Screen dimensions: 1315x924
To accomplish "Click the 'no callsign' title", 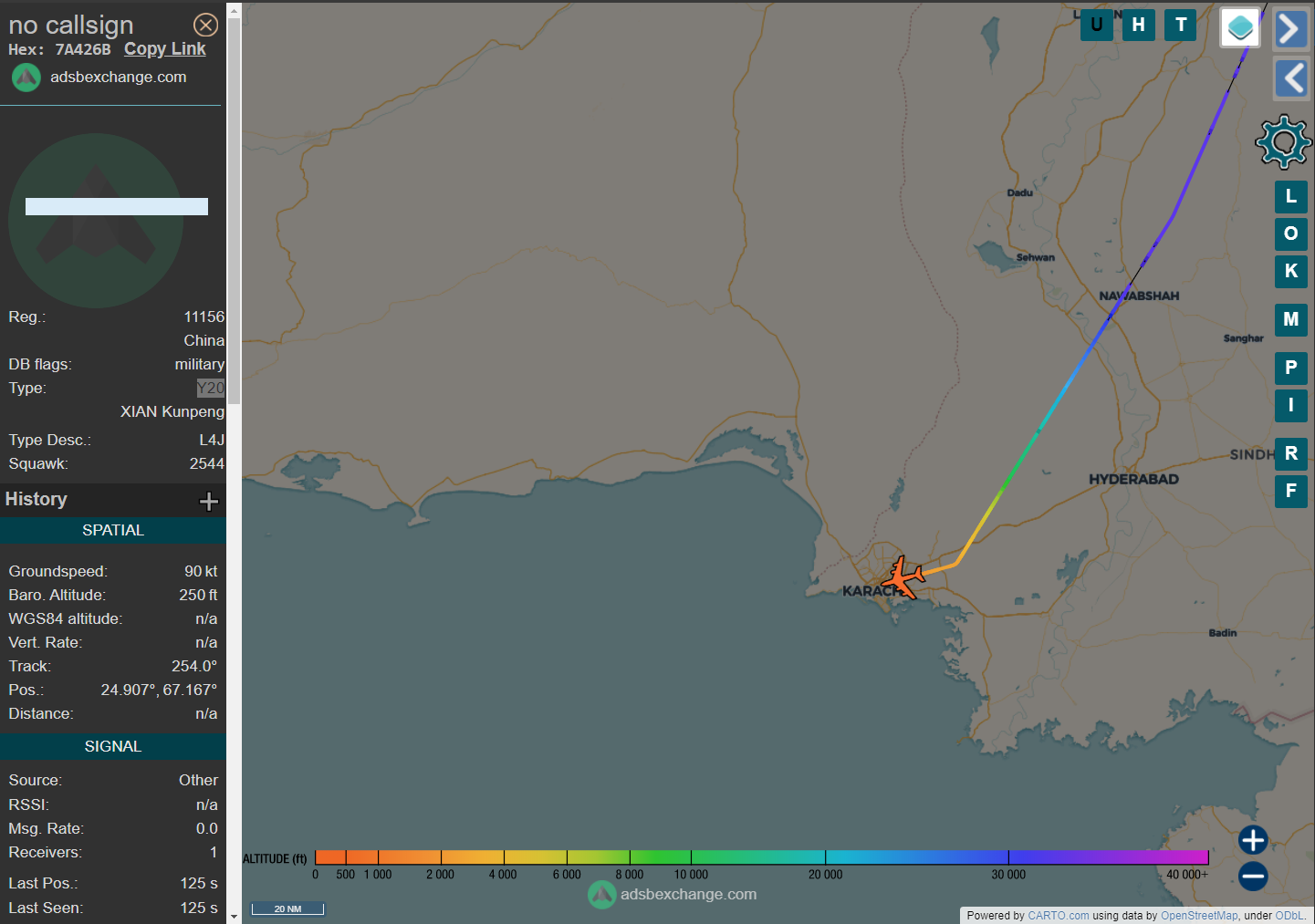I will tap(71, 25).
